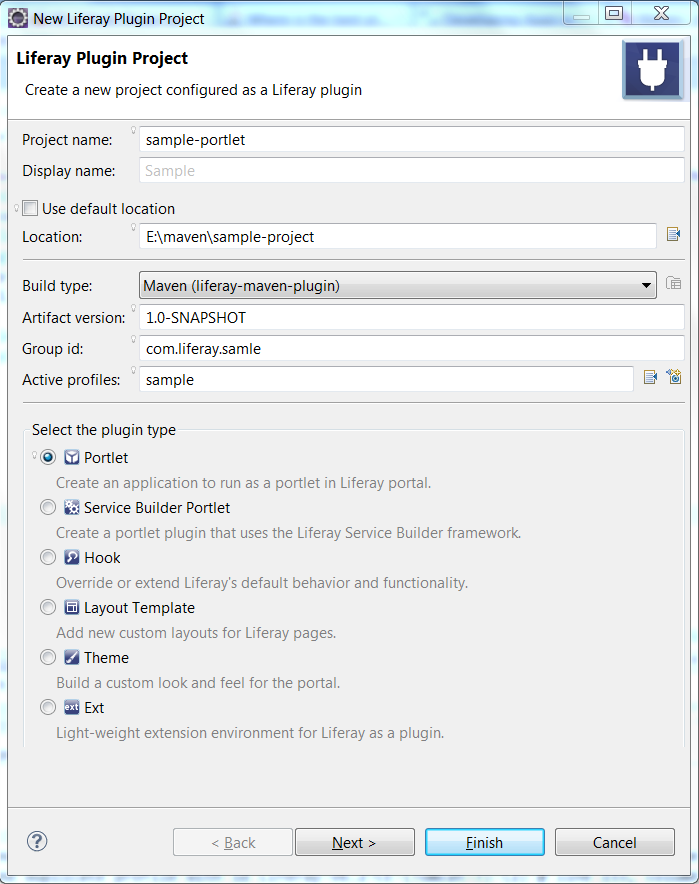This screenshot has width=699, height=884.
Task: Click the 'Create an application to run' description
Action: [244, 483]
